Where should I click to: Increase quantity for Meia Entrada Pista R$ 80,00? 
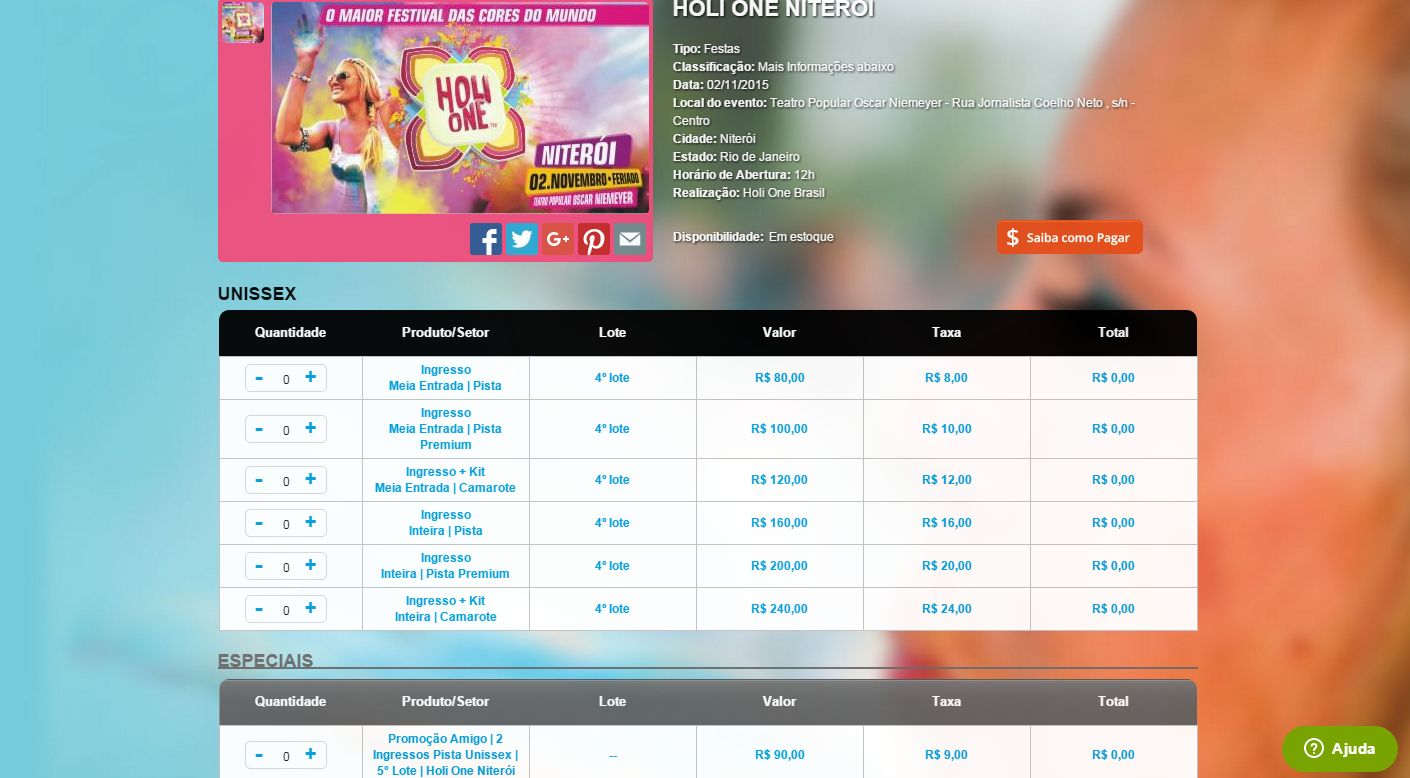pyautogui.click(x=310, y=377)
